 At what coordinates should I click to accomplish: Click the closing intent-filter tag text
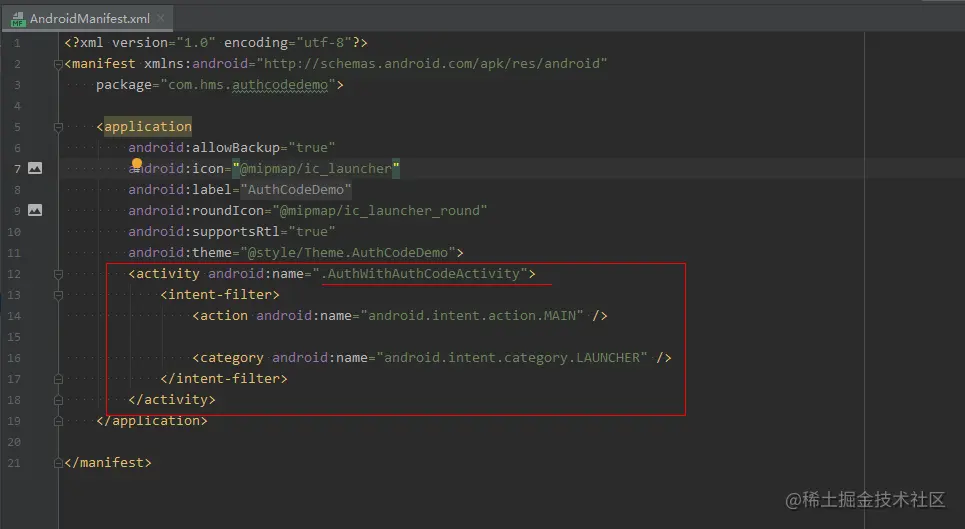point(223,378)
